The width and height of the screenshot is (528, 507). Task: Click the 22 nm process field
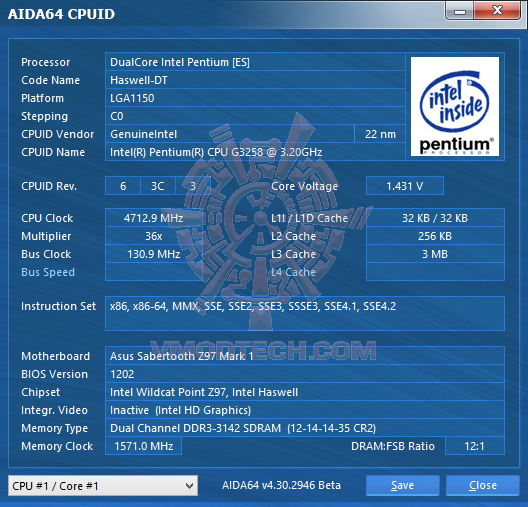380,134
